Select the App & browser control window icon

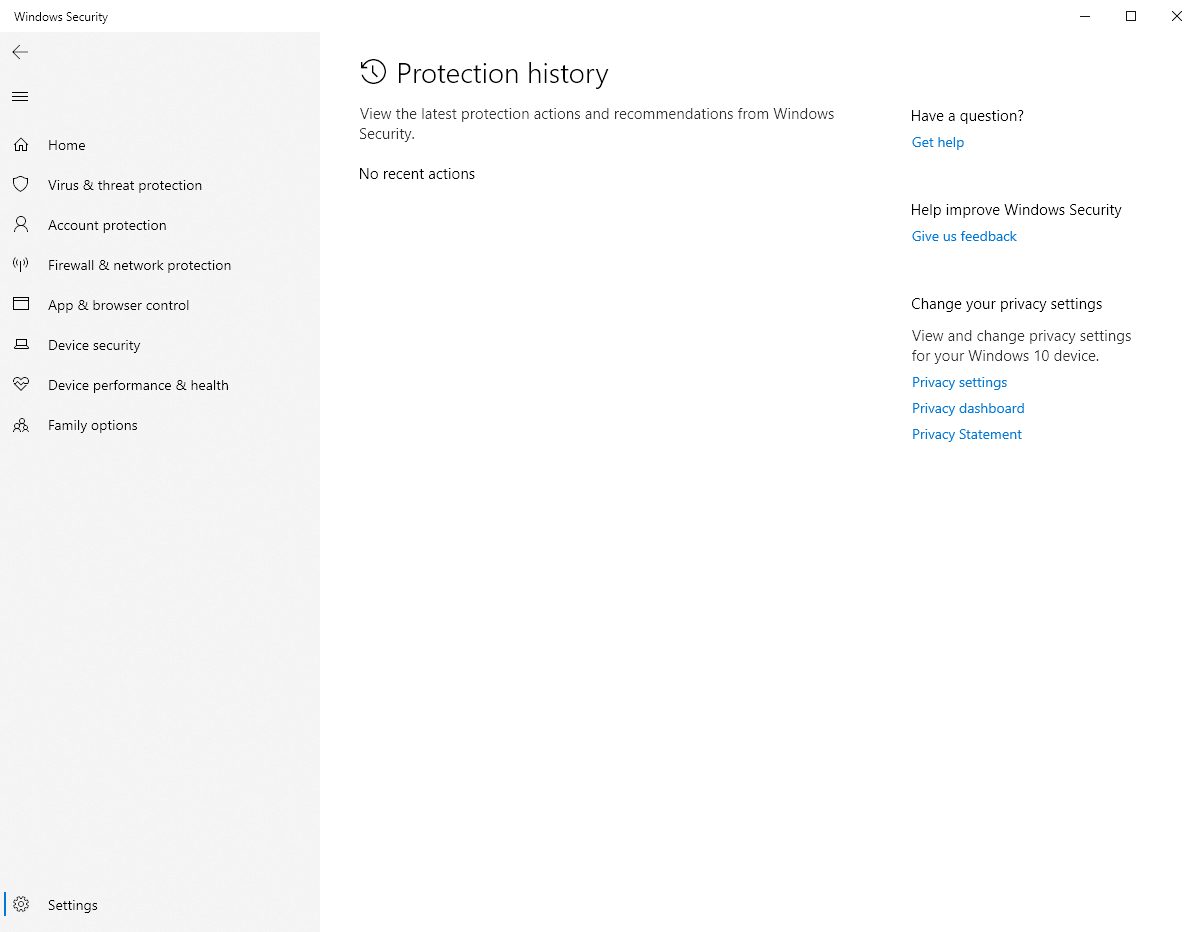(x=21, y=305)
